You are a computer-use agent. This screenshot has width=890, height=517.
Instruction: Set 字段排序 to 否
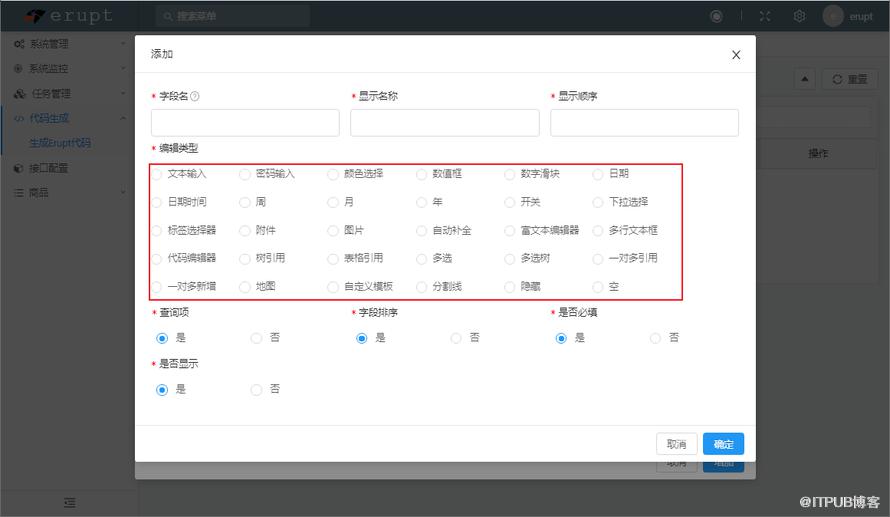coord(456,338)
